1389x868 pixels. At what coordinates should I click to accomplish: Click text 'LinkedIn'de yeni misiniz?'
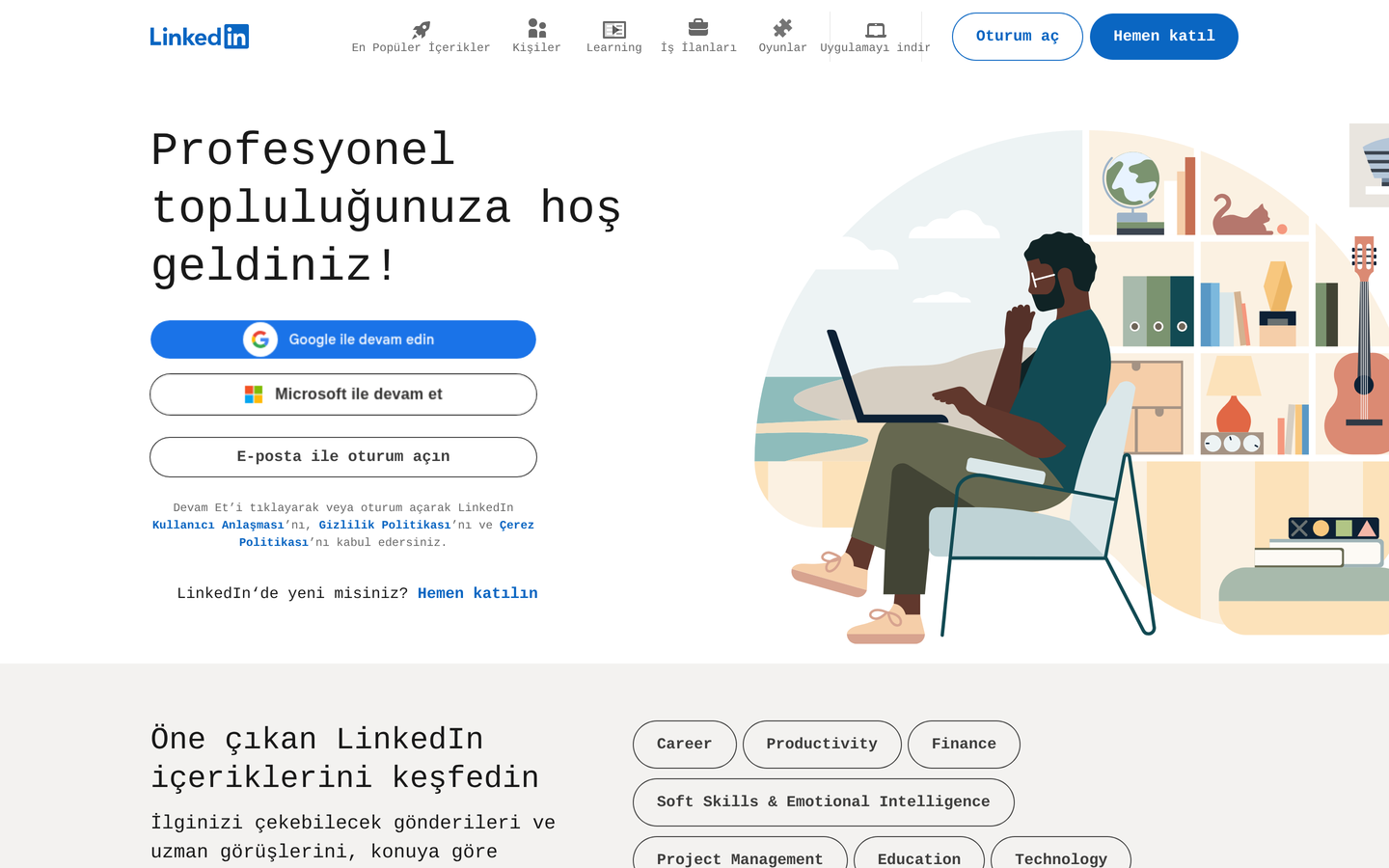click(292, 593)
